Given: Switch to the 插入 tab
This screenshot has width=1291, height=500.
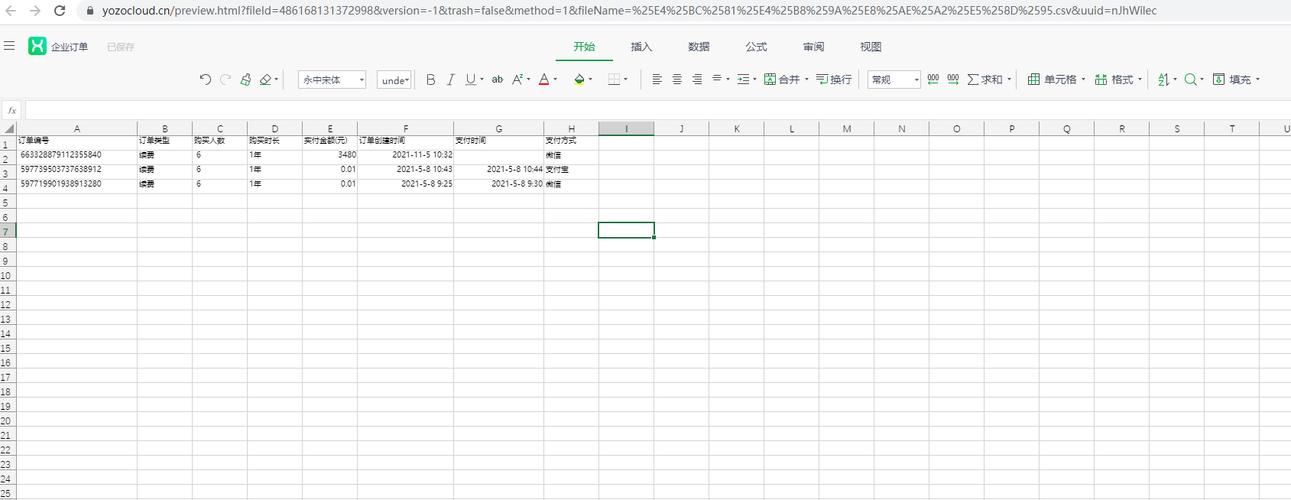Looking at the screenshot, I should [x=641, y=47].
